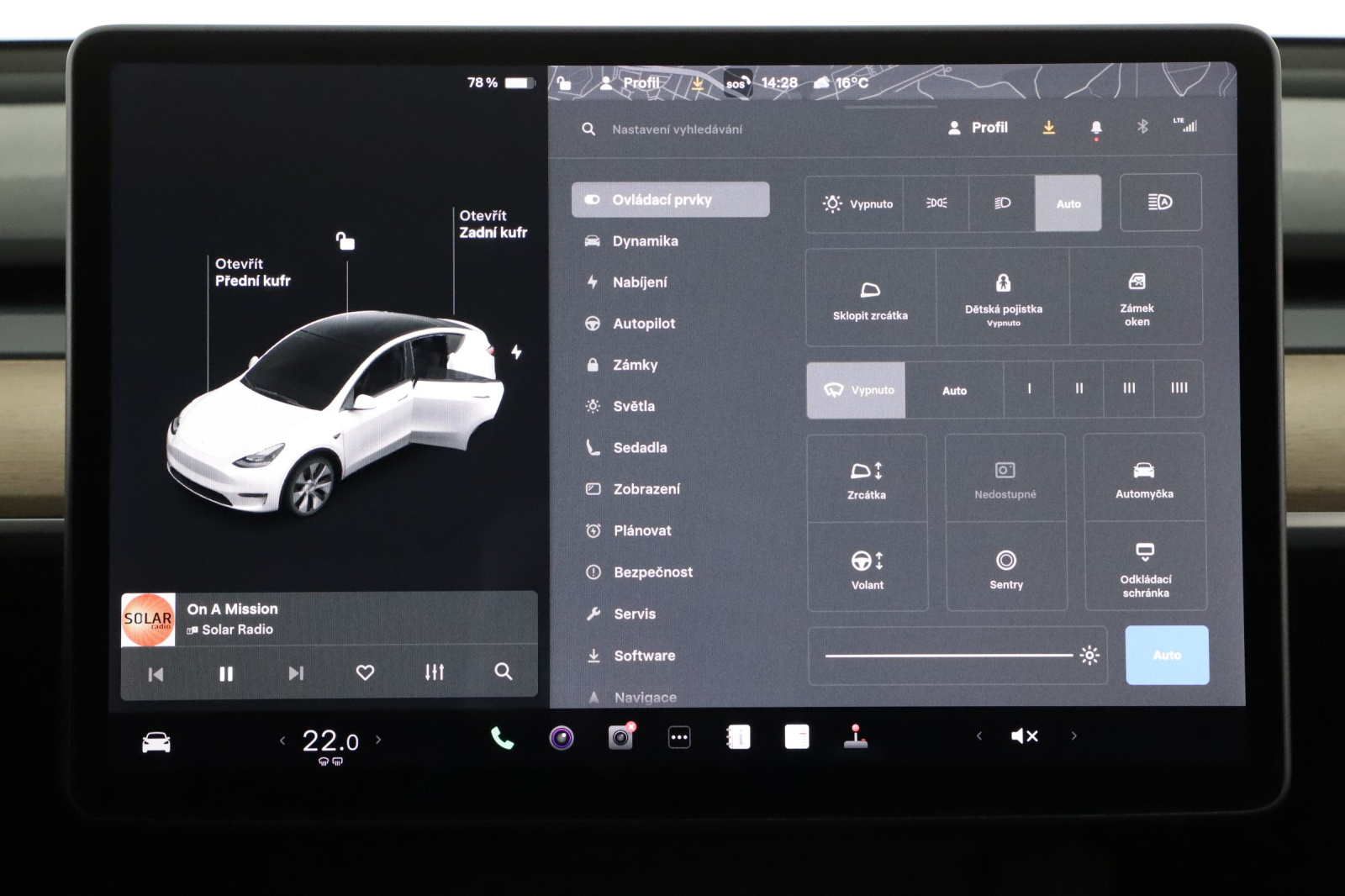Screen dimensions: 1345x896
Task: Toggle auto high beam headlights
Action: 1160,203
